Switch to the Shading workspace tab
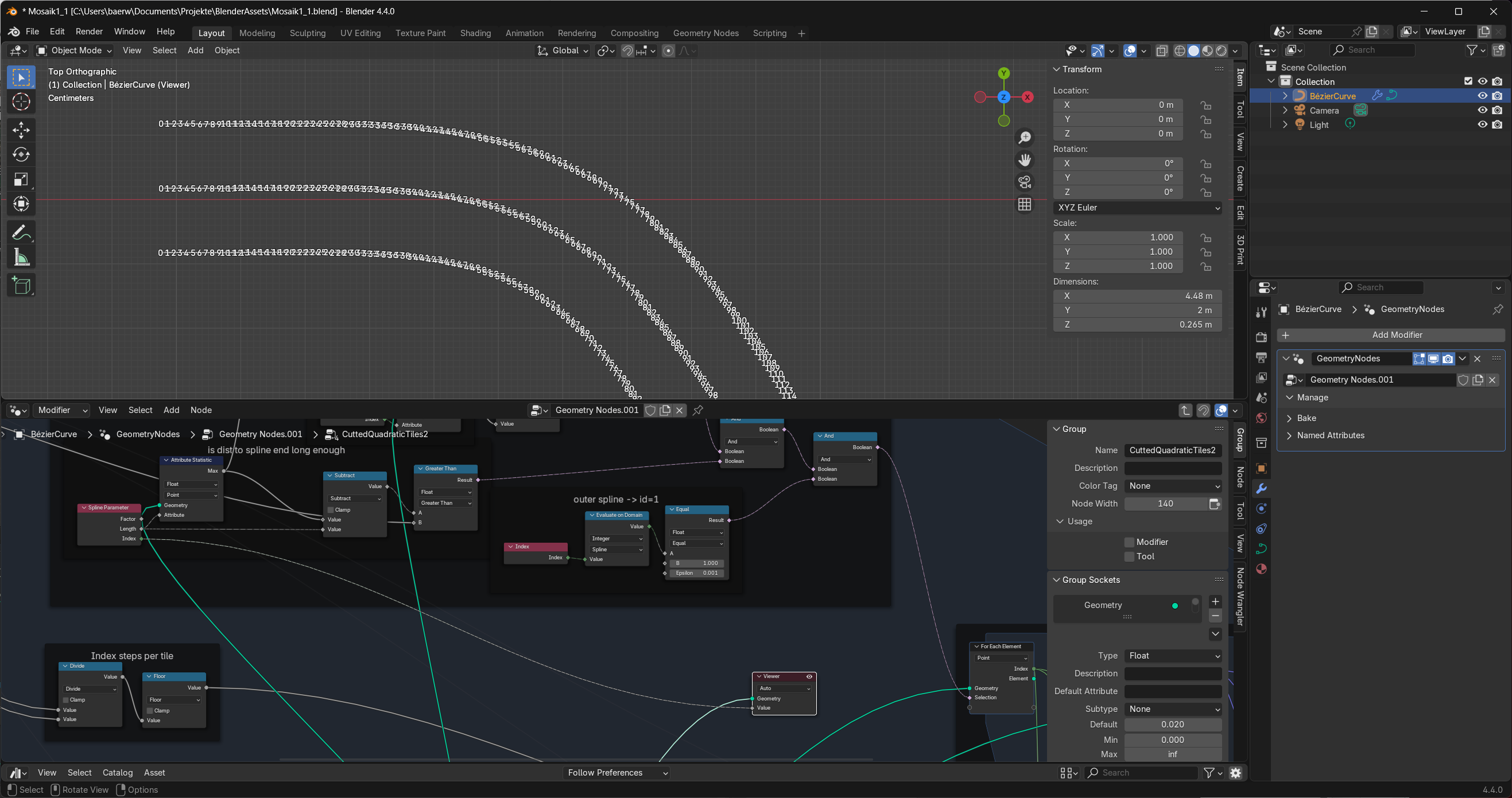This screenshot has width=1512, height=798. (475, 33)
